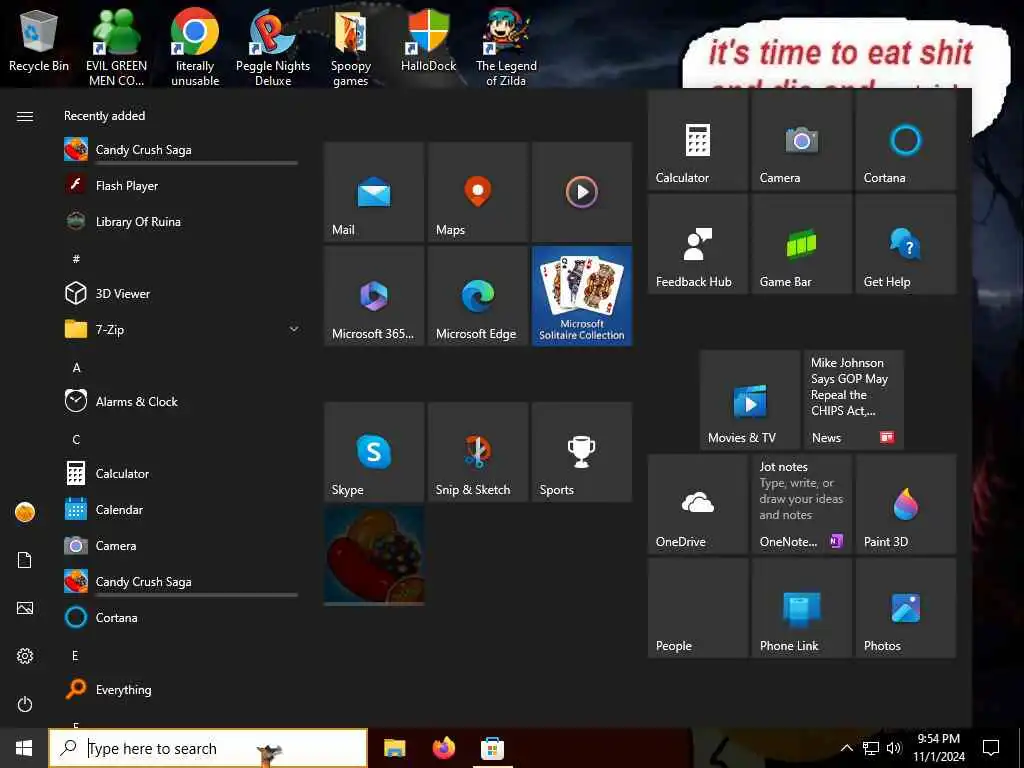Image resolution: width=1024 pixels, height=768 pixels.
Task: Select the EVIL GREEN MEN desktop shortcut
Action: pyautogui.click(x=116, y=47)
